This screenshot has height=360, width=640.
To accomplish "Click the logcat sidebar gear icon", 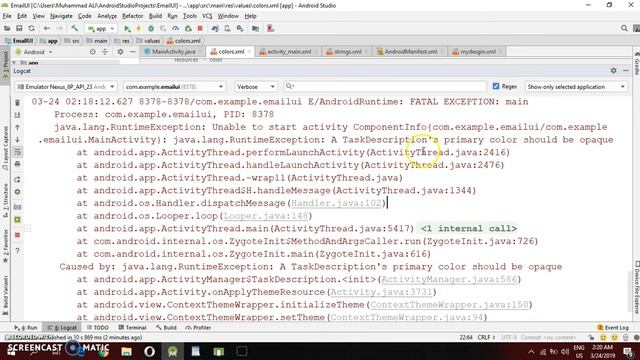I will pos(18,192).
